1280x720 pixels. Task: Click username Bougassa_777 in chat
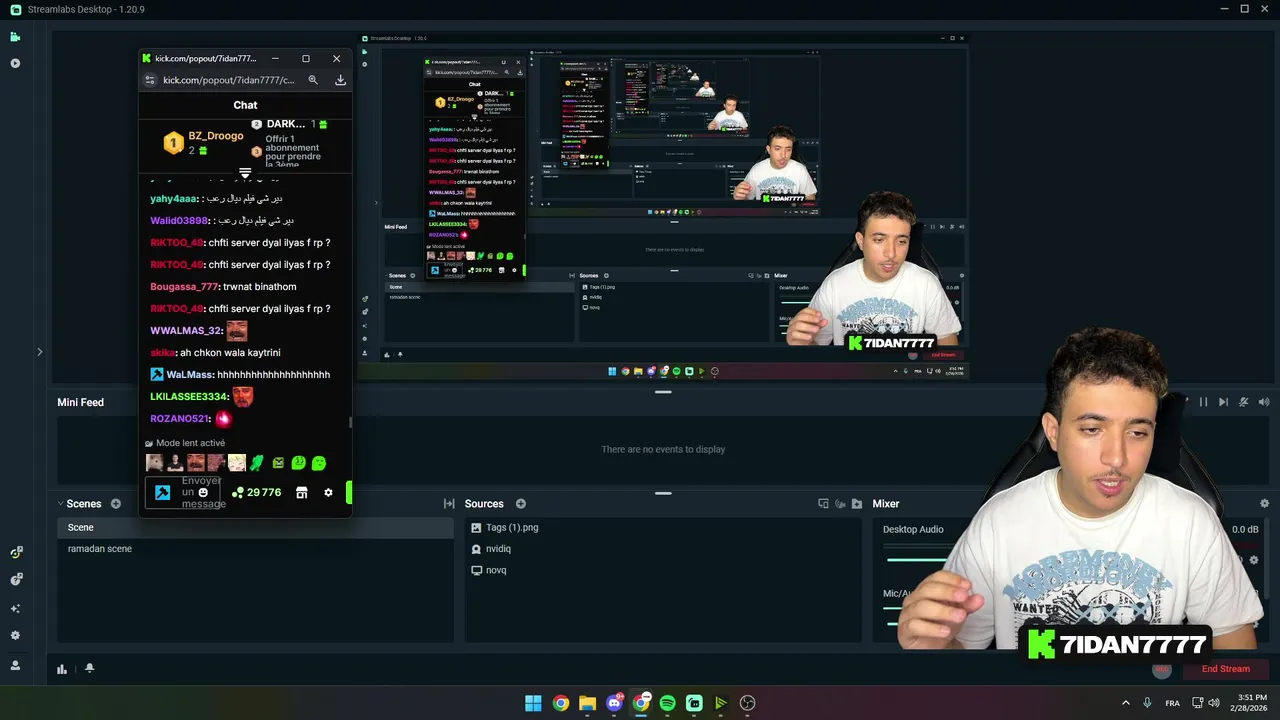[182, 287]
